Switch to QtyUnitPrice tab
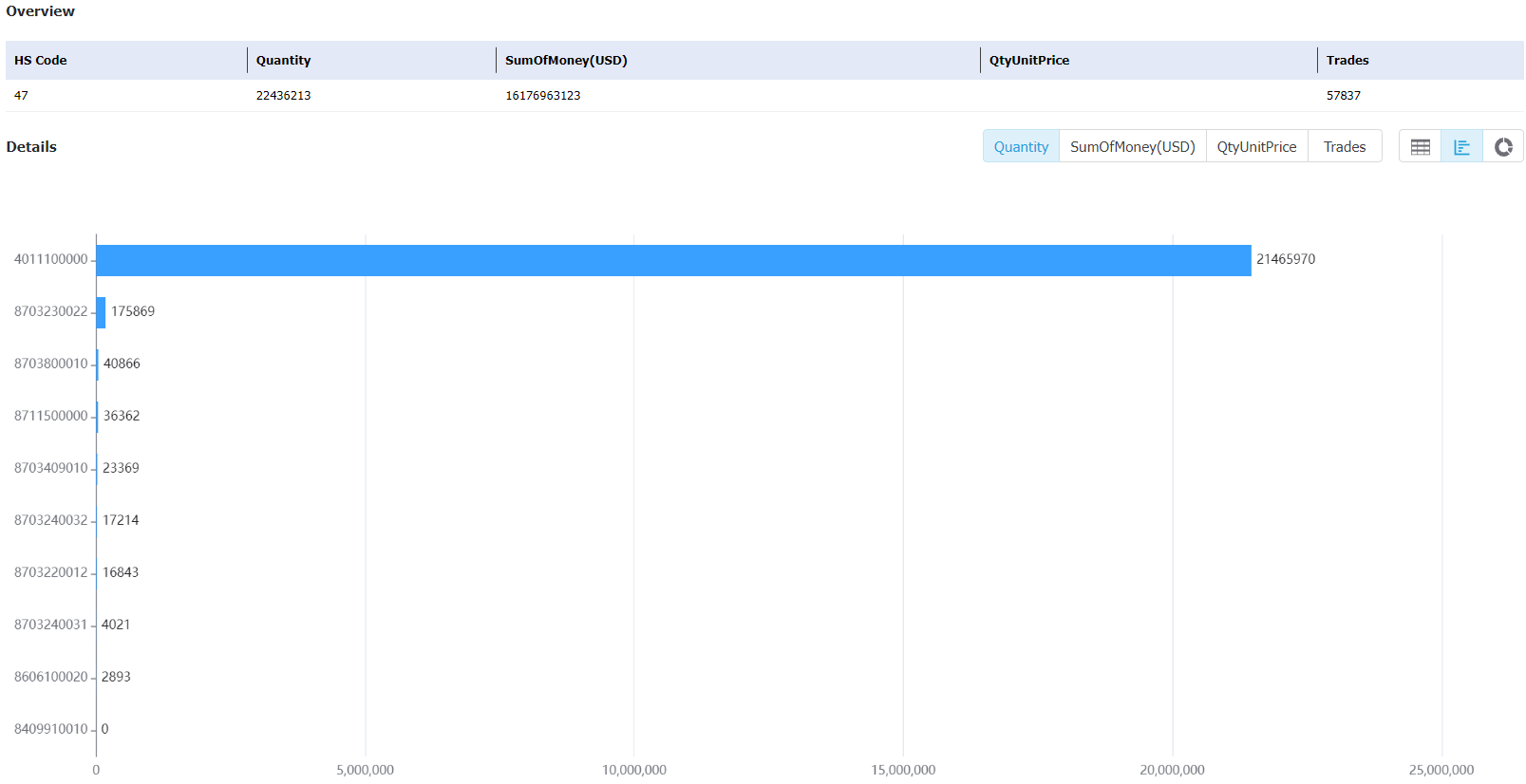Viewport: 1526px width, 784px height. coord(1256,147)
